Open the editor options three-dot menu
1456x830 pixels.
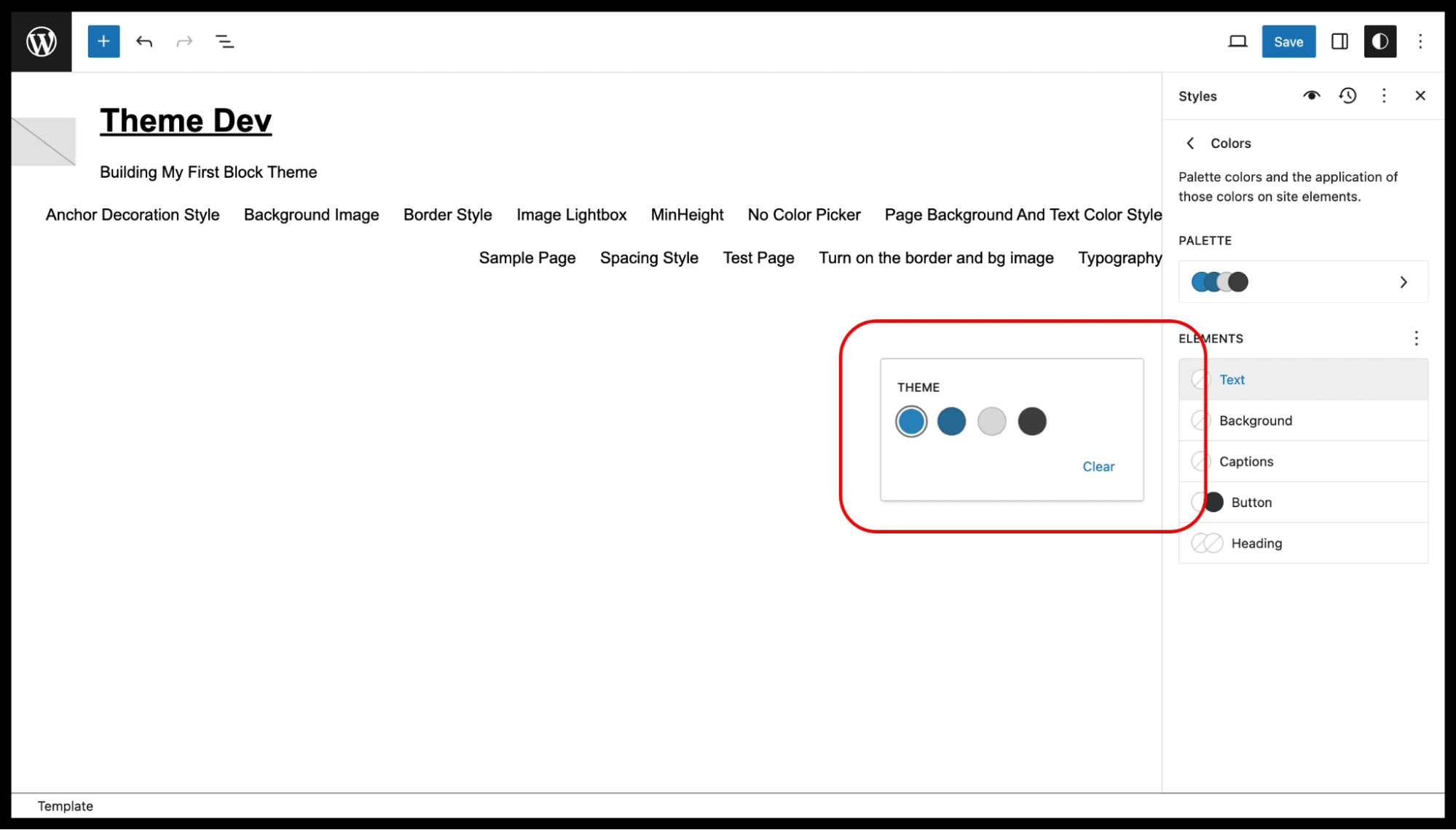1420,42
